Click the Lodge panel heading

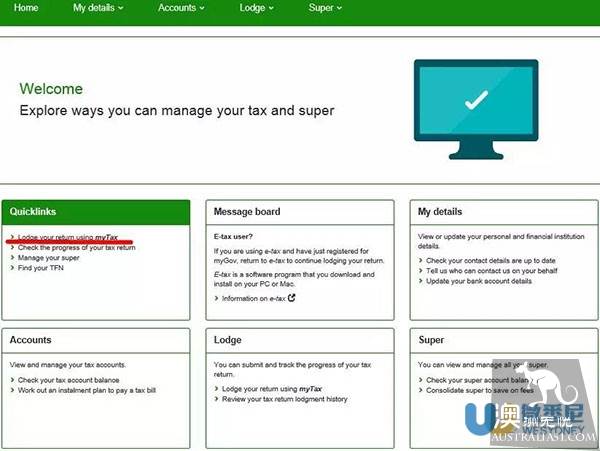[x=227, y=340]
